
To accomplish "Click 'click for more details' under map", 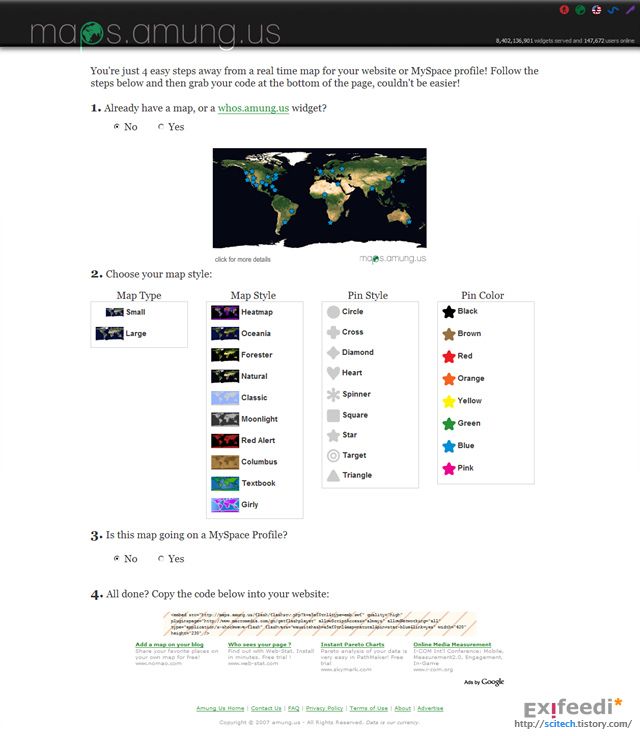I will pos(243,259).
